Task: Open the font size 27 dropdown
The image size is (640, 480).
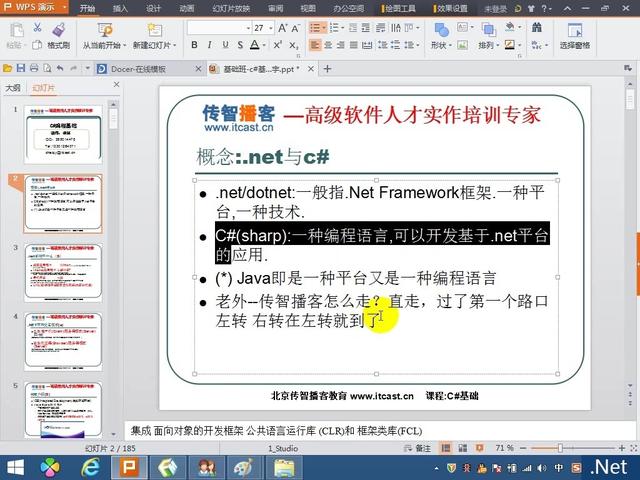Action: point(271,28)
